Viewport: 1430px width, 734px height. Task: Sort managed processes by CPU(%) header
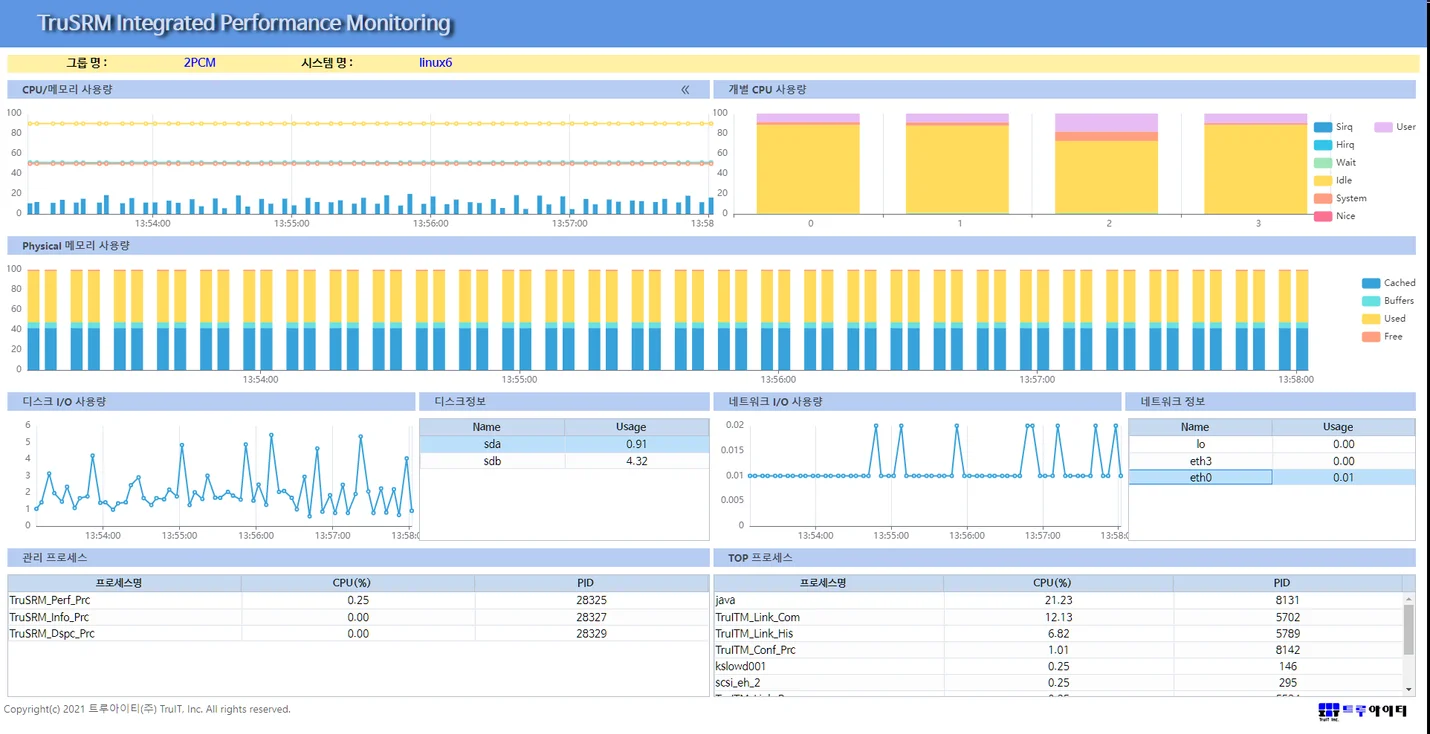pos(358,583)
